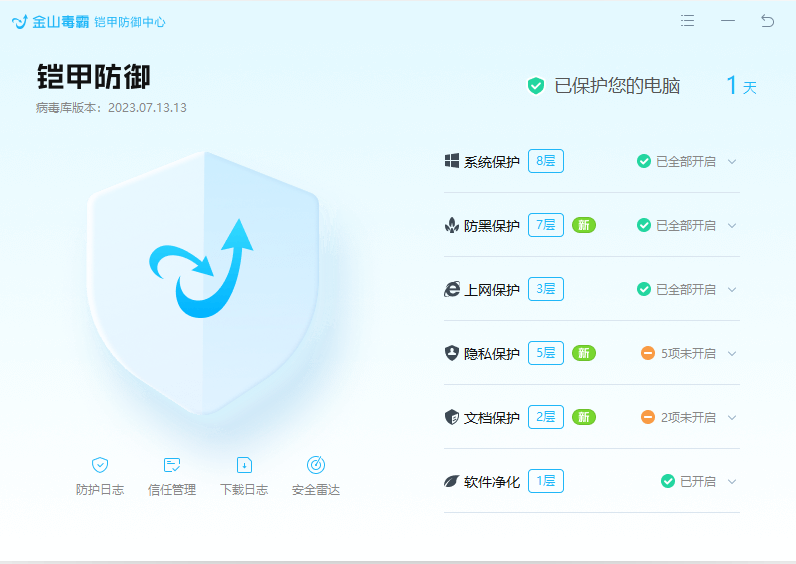796x564 pixels.
Task: Open 安全雷达 radar icon
Action: 316,465
